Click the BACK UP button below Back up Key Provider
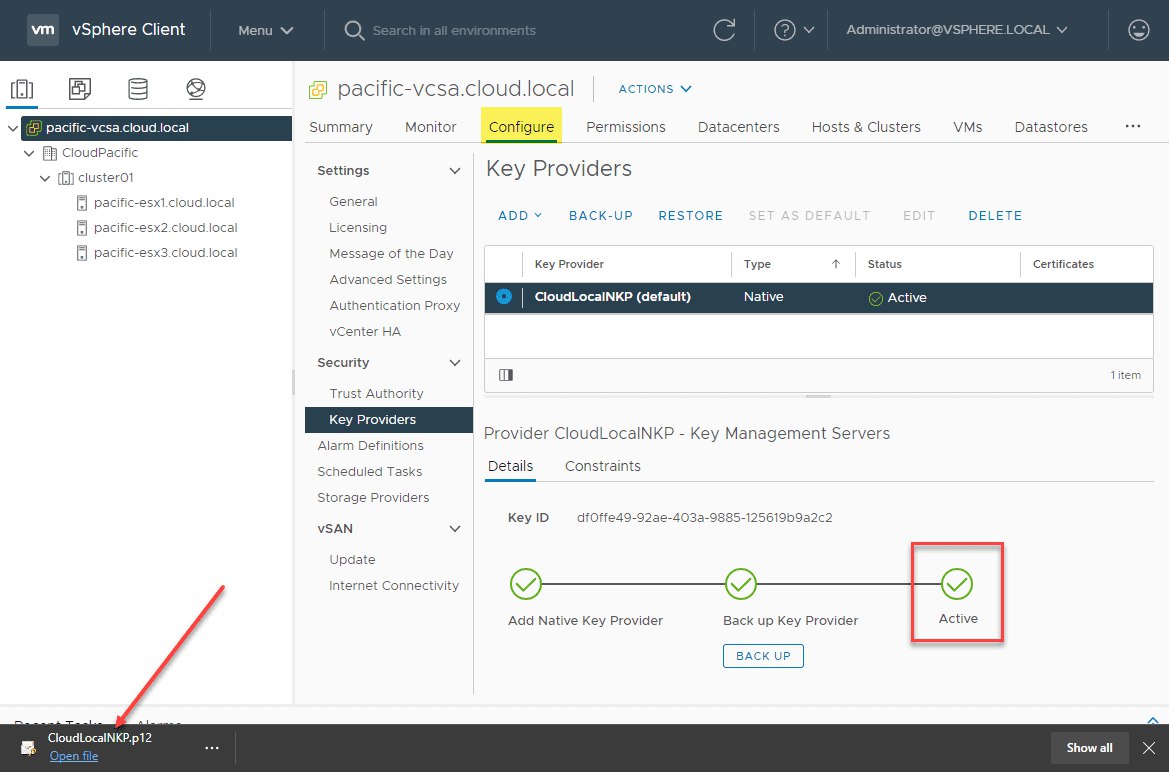Screen dimensions: 1169x772 point(763,656)
